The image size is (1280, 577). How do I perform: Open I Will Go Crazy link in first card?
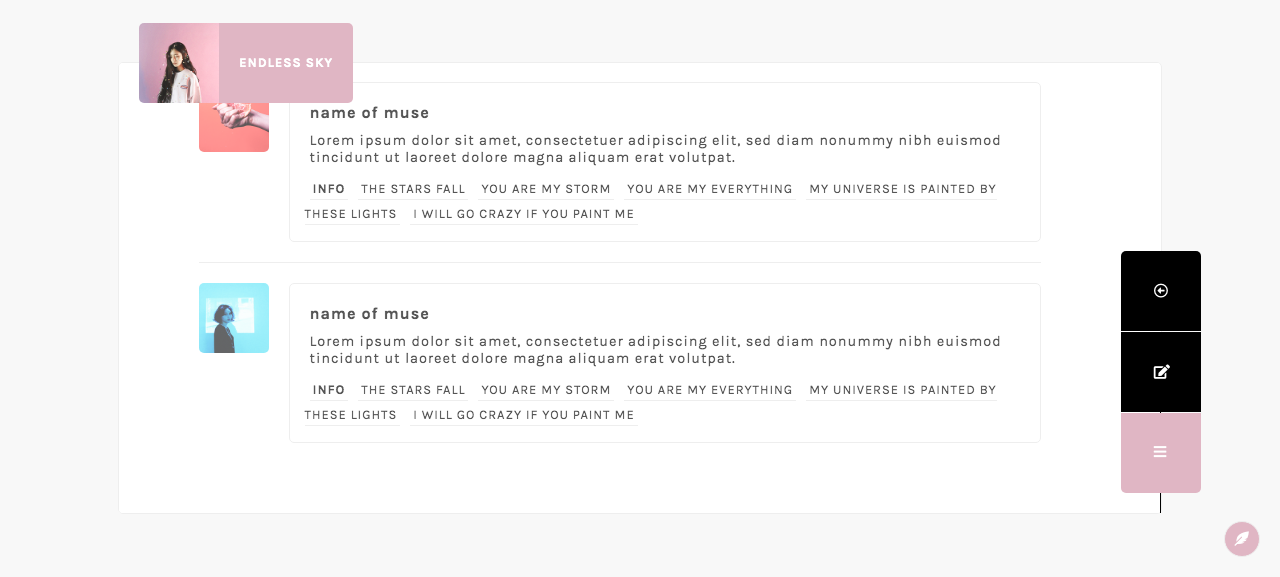coord(524,214)
